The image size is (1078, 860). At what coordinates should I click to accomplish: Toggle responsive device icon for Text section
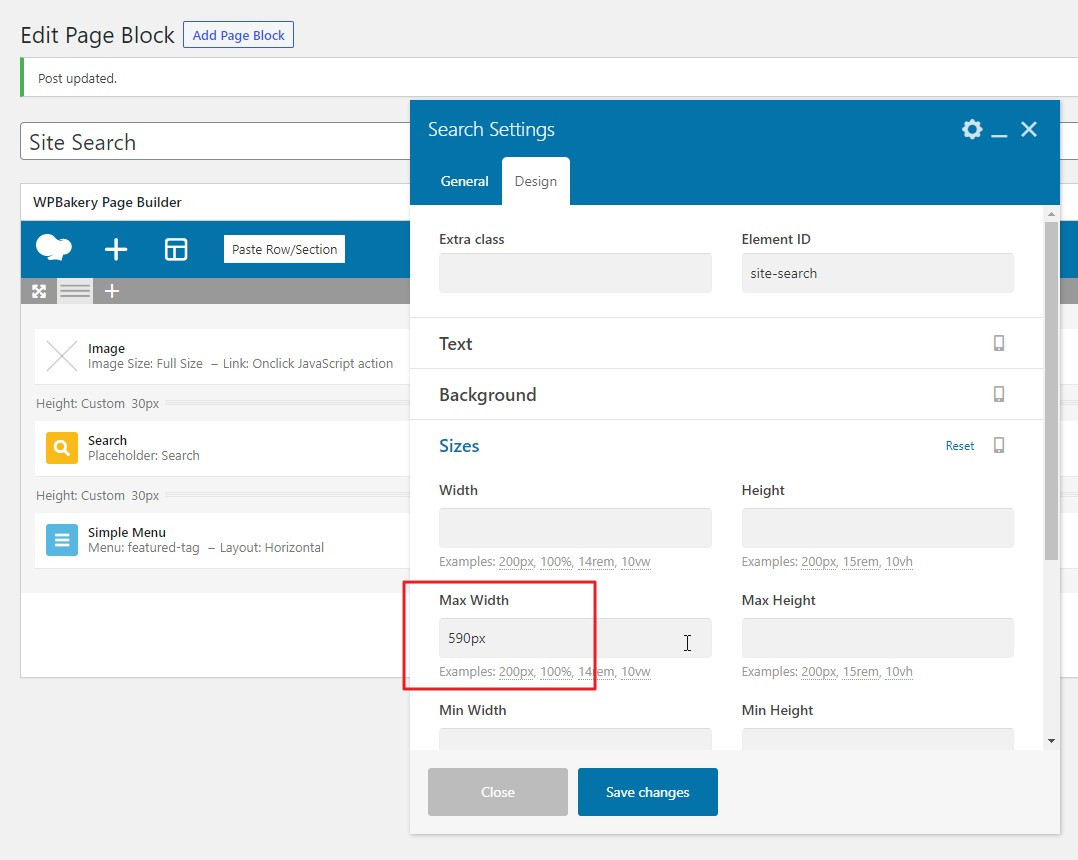pos(999,343)
